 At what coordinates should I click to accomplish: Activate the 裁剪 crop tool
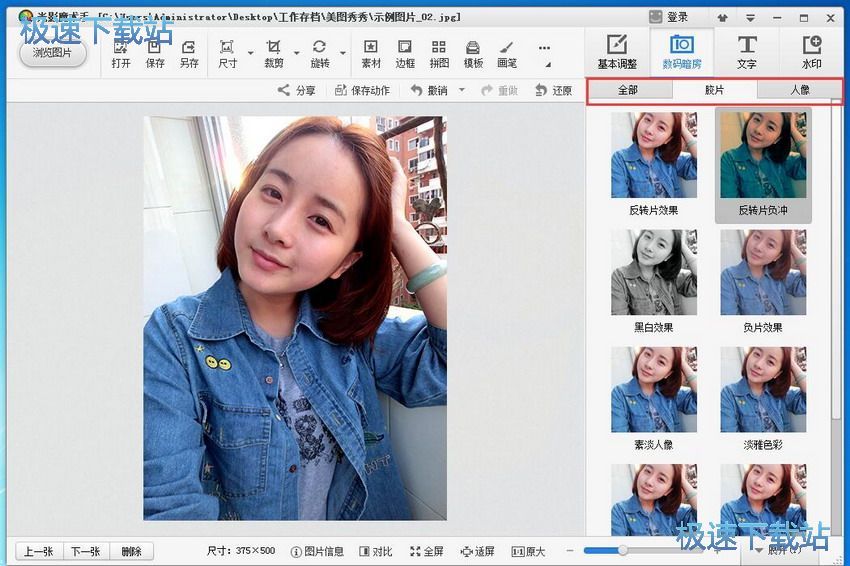pyautogui.click(x=274, y=54)
